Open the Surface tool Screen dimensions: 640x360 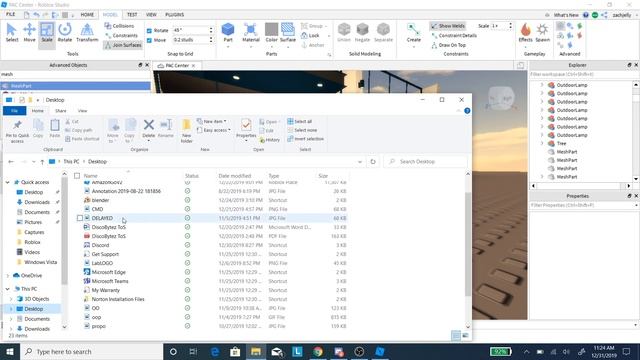point(288,33)
